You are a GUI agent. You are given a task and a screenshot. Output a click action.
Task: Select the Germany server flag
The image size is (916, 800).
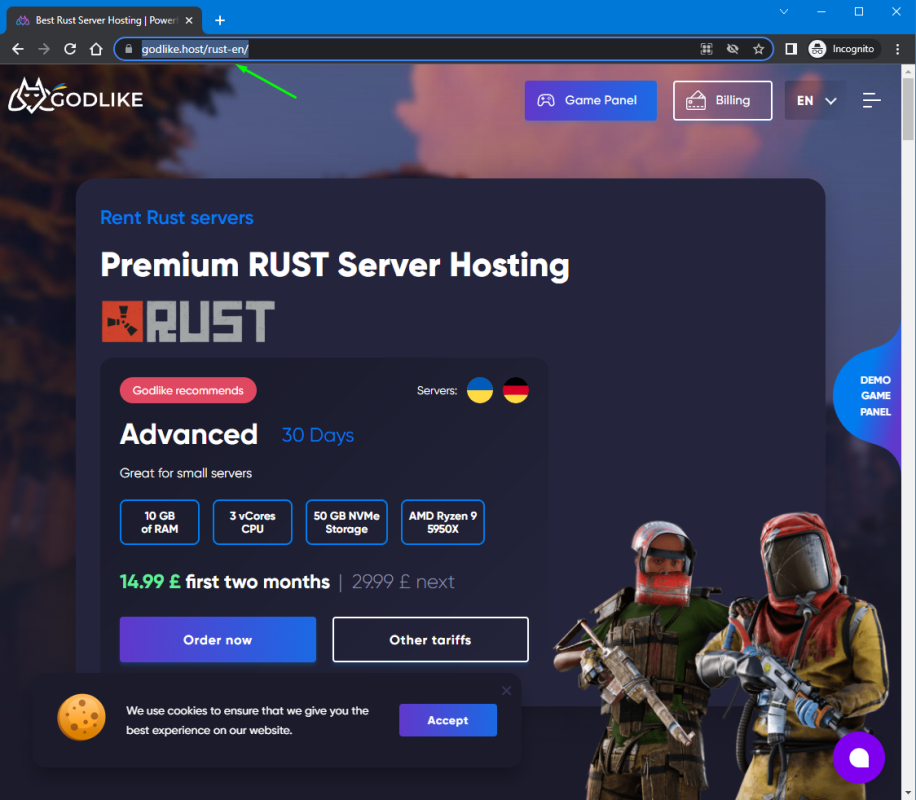(515, 390)
